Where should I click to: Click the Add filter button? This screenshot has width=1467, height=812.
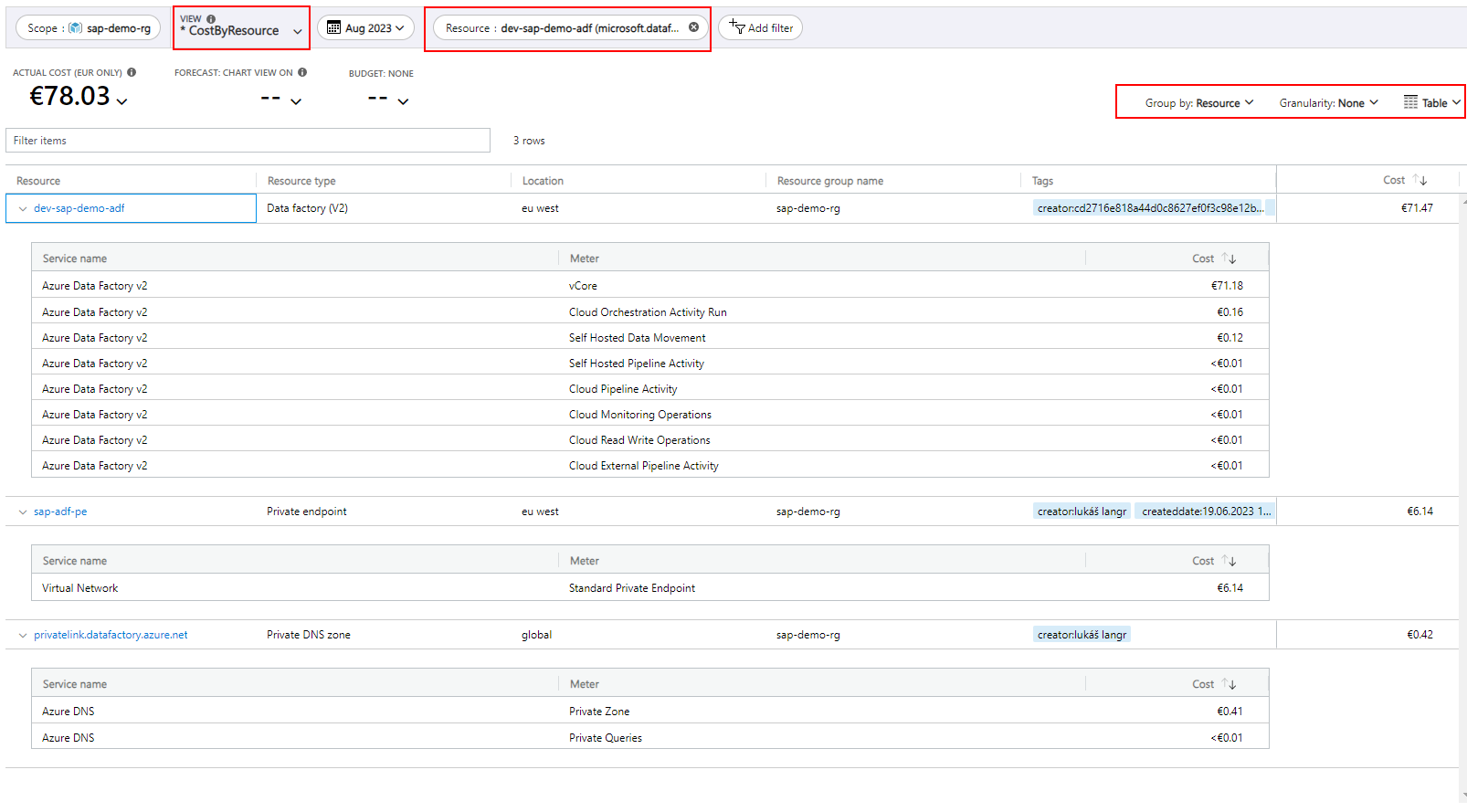(760, 27)
